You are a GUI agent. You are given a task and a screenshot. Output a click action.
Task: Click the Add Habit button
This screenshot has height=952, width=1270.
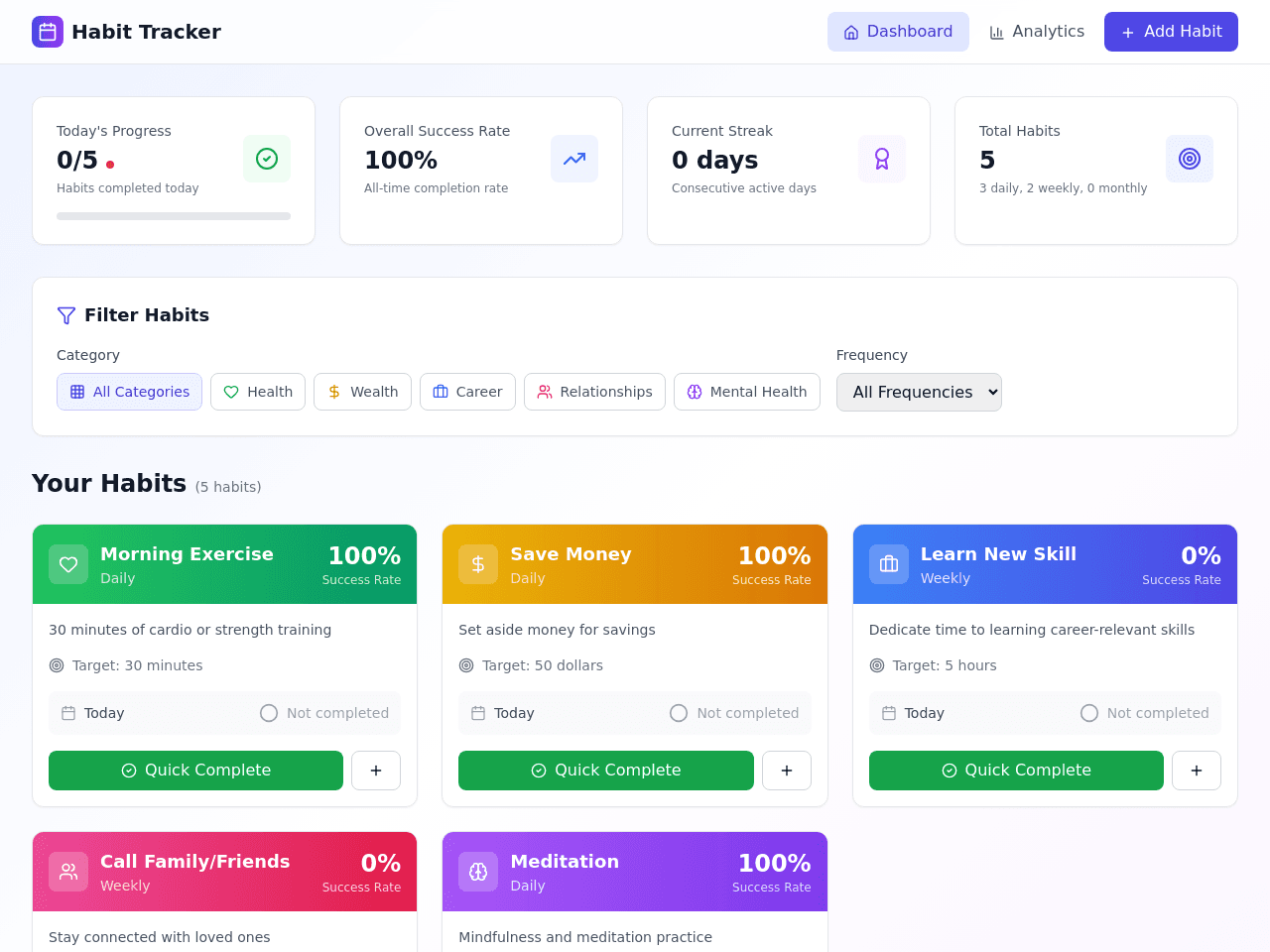1171,32
